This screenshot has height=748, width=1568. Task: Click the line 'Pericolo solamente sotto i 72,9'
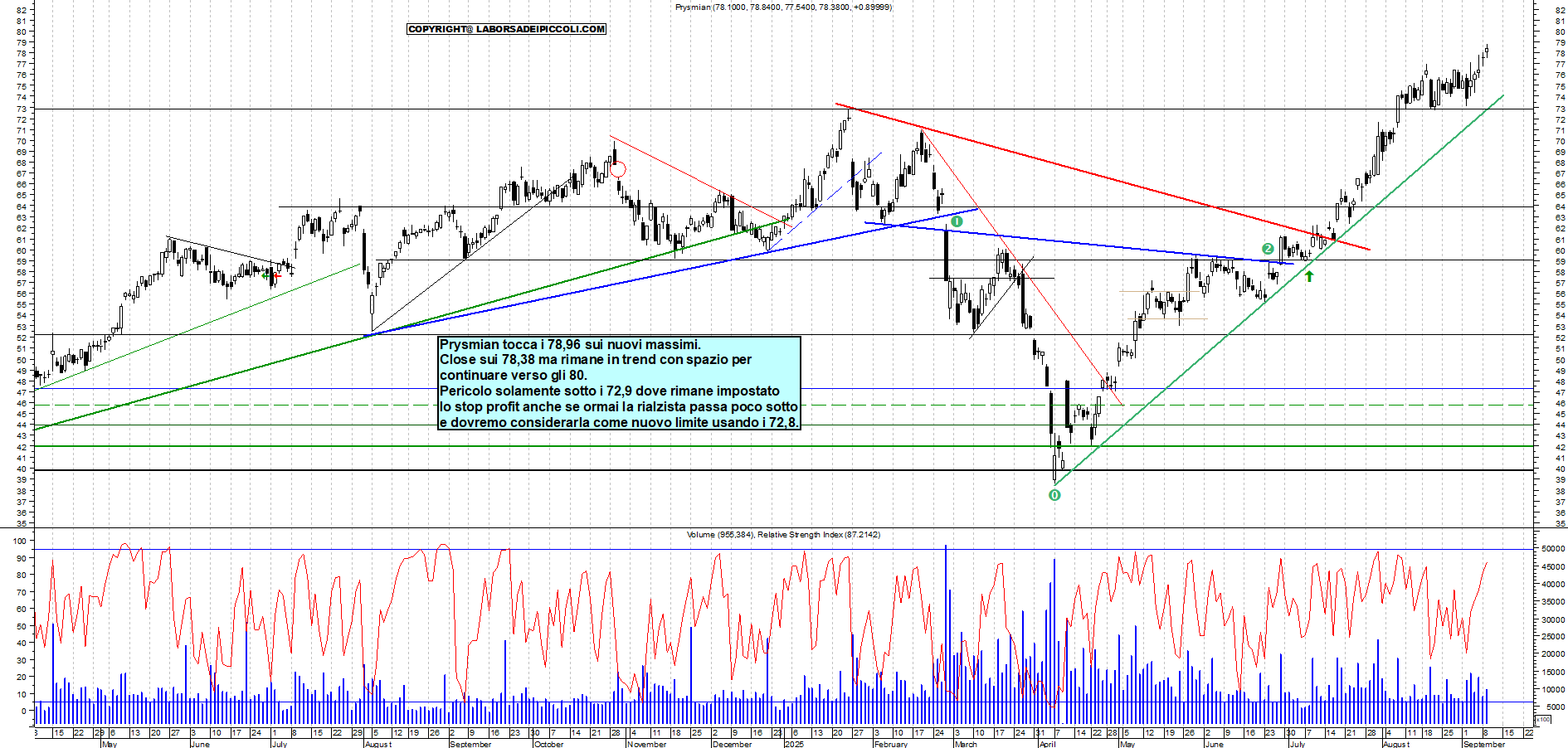click(610, 391)
